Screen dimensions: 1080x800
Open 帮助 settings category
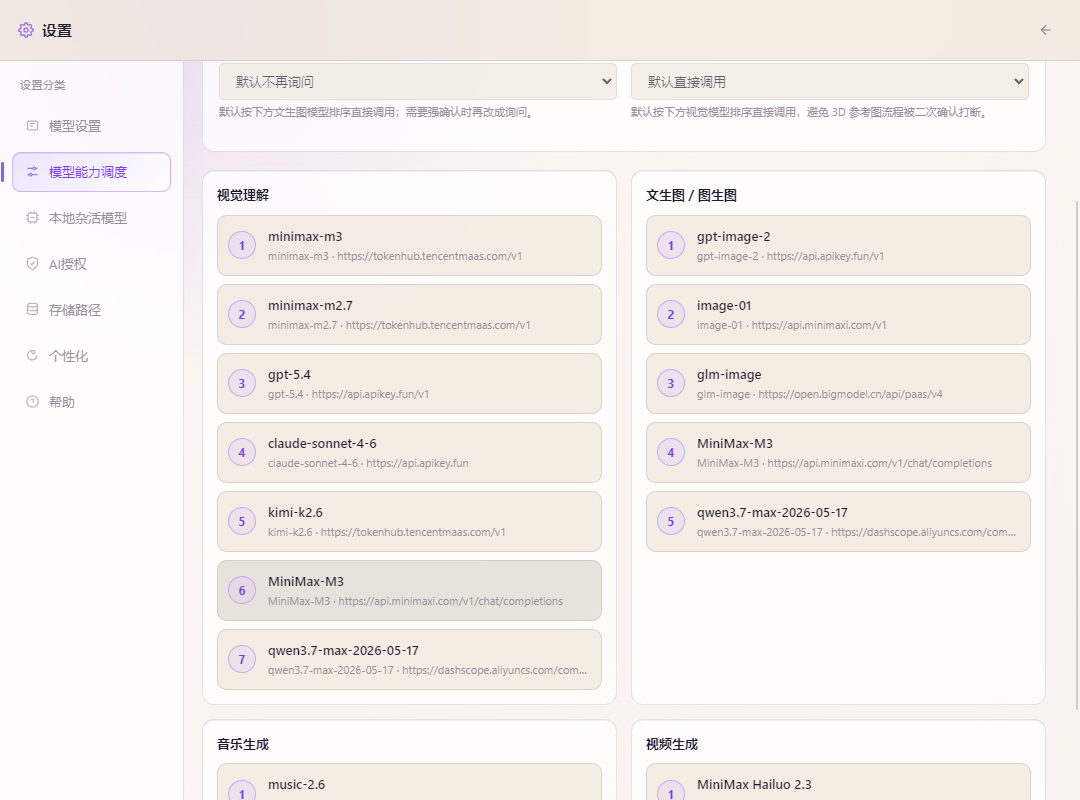(92, 402)
